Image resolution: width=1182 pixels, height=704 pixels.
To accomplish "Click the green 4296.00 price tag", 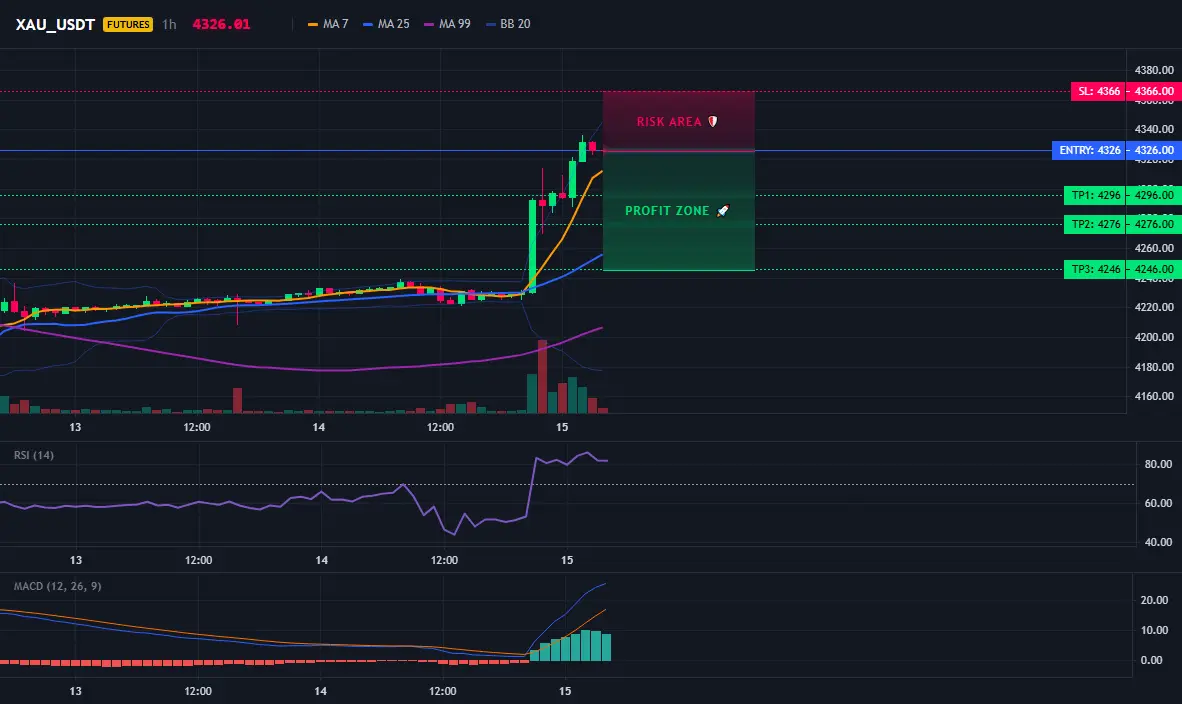I will (x=1154, y=195).
